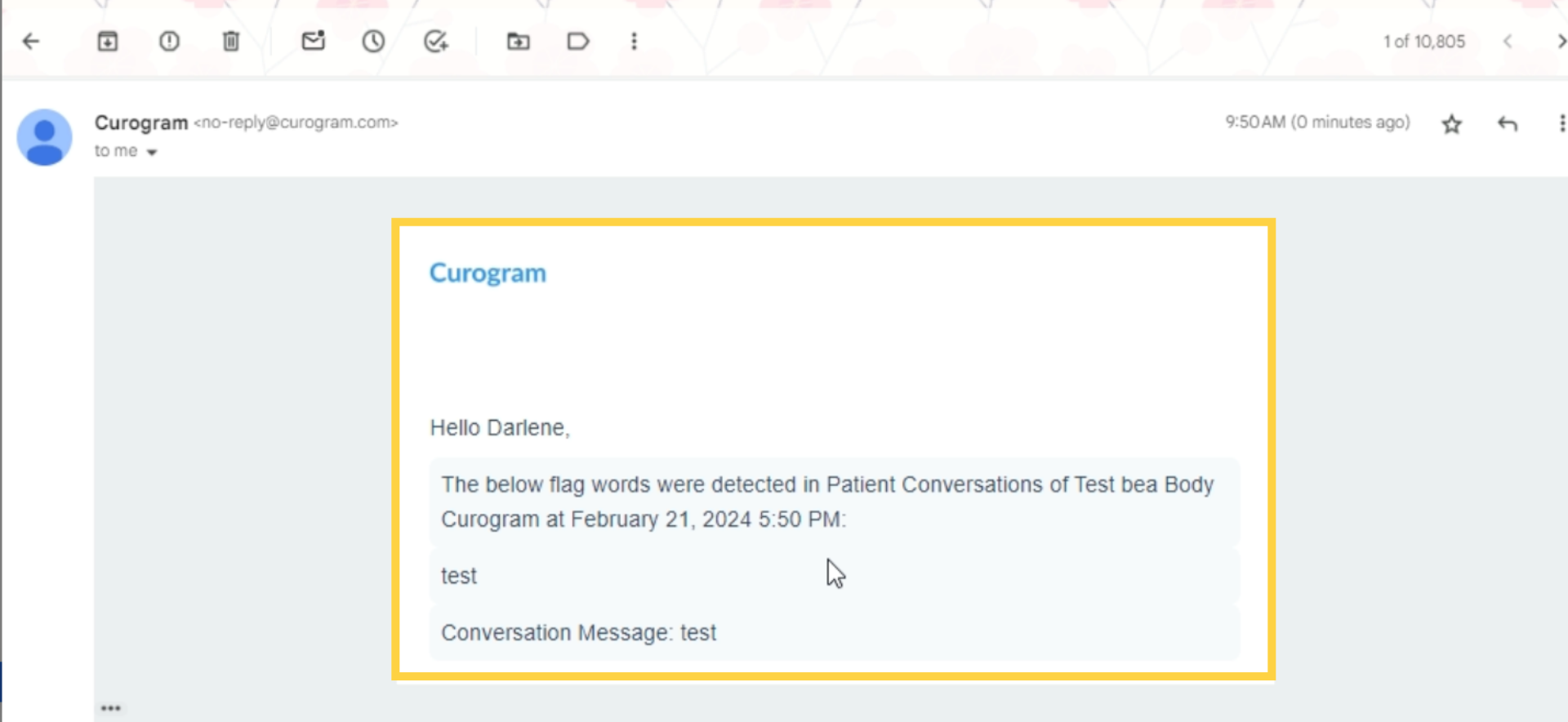Move the email to a folder
The width and height of the screenshot is (1568, 722).
tap(518, 42)
